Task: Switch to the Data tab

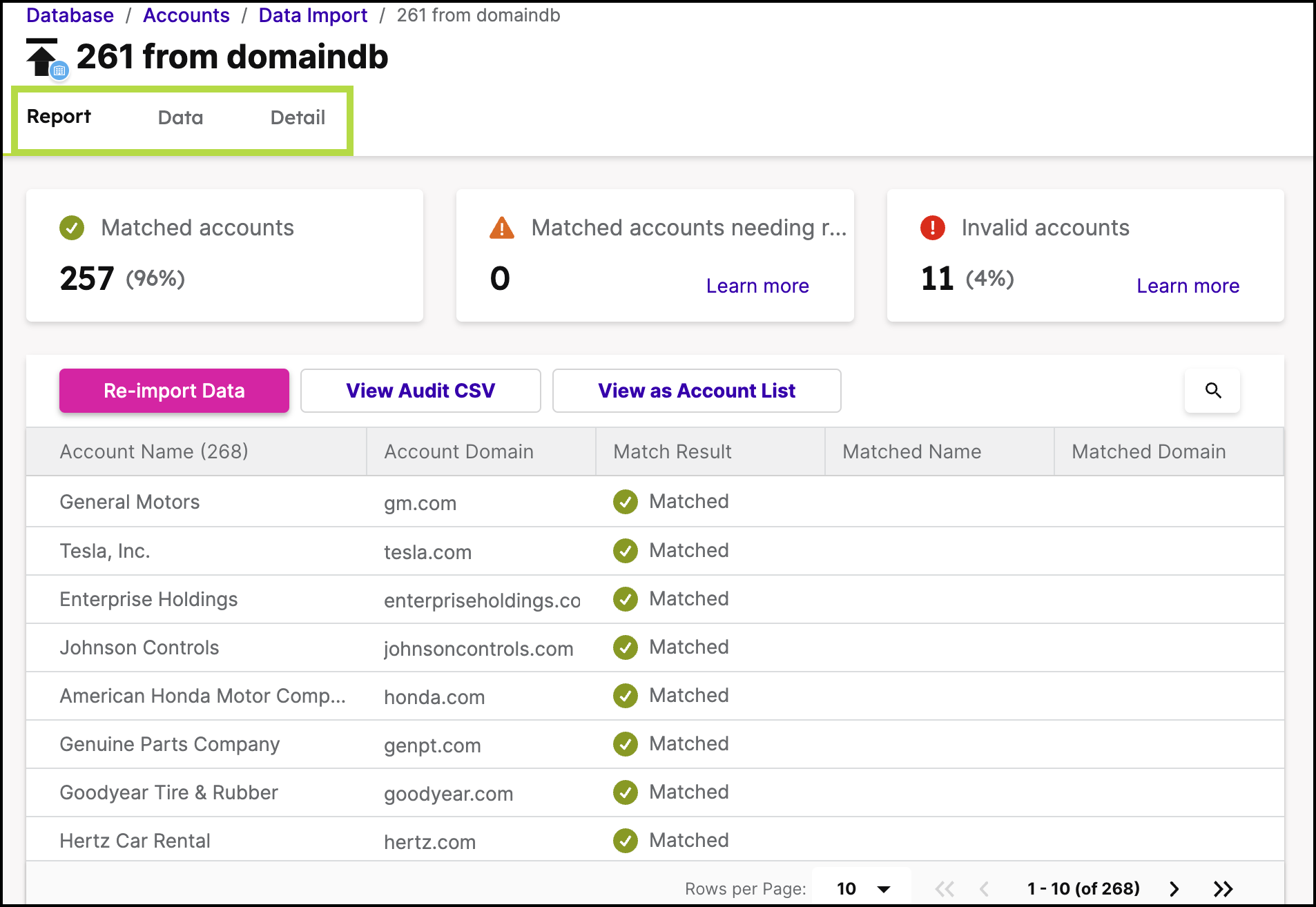Action: click(x=180, y=117)
